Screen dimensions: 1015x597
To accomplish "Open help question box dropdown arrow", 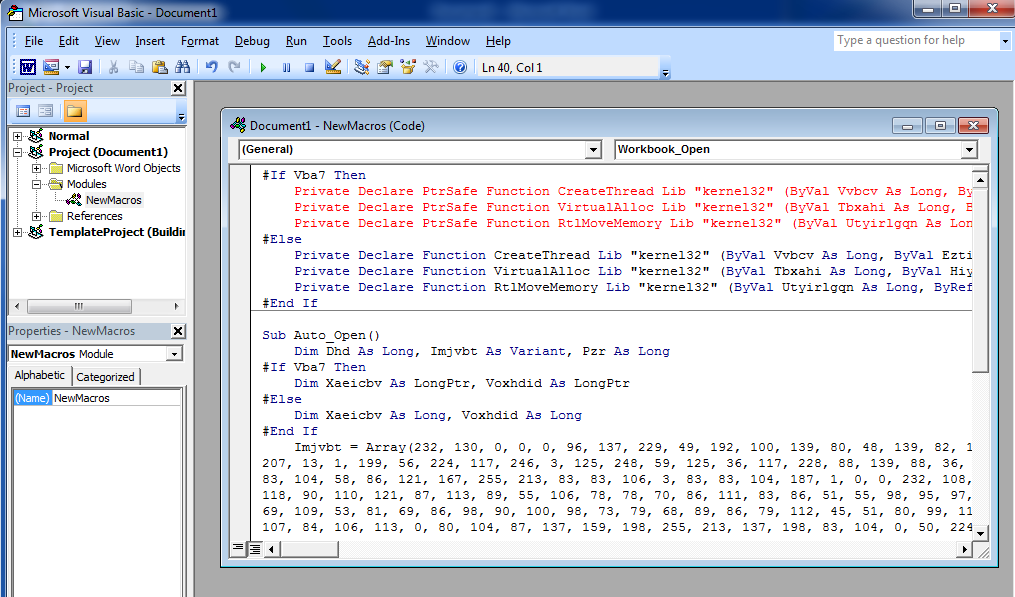I will coord(1005,41).
